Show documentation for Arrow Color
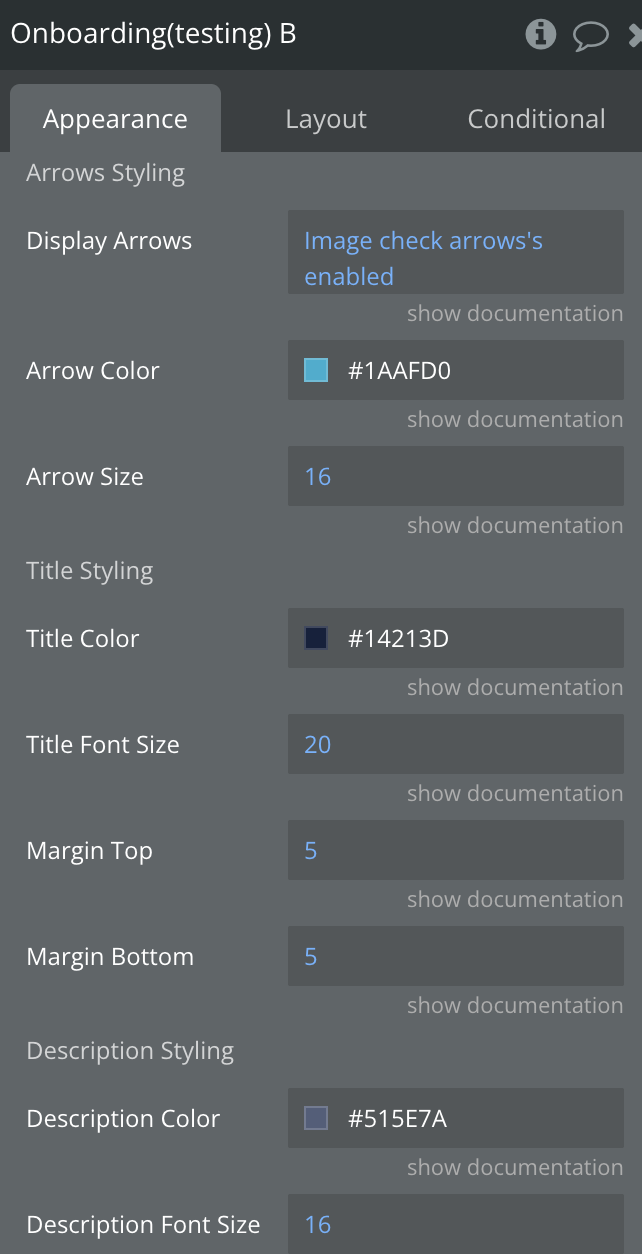 pos(514,420)
